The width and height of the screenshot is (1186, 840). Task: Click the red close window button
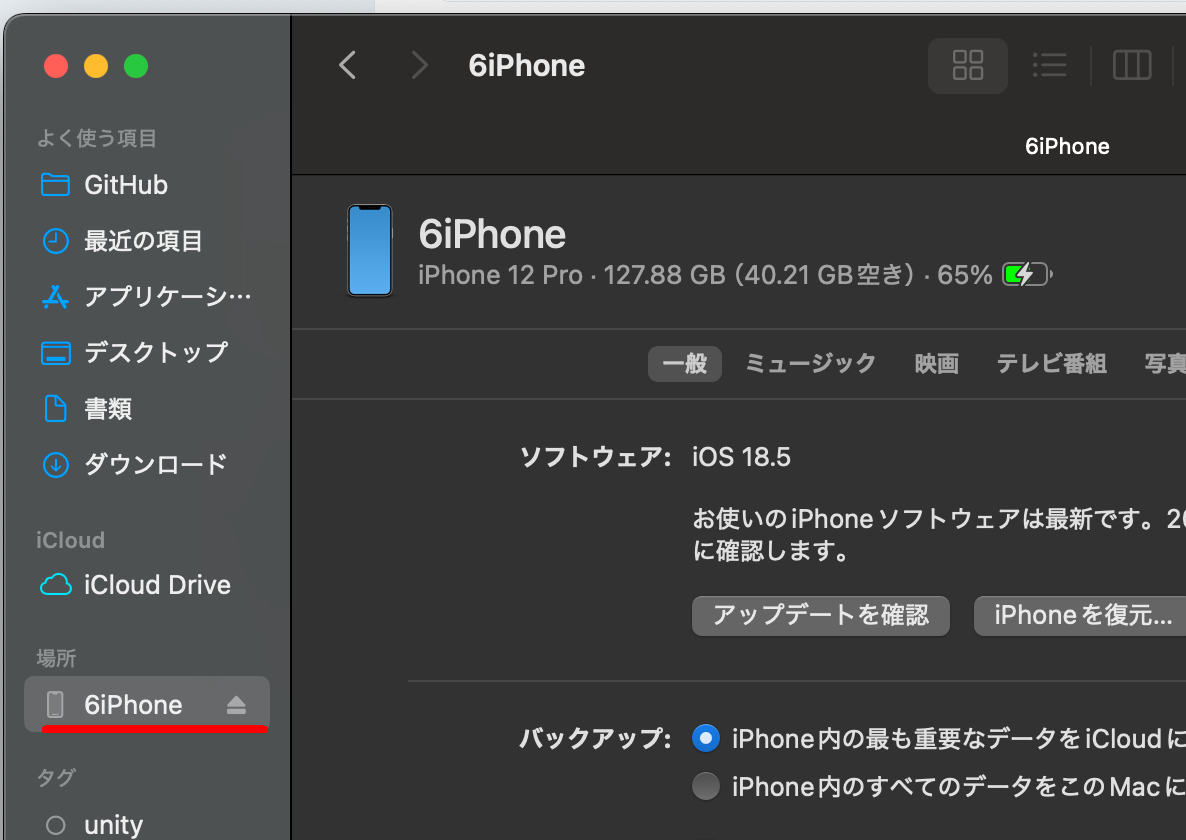coord(56,66)
